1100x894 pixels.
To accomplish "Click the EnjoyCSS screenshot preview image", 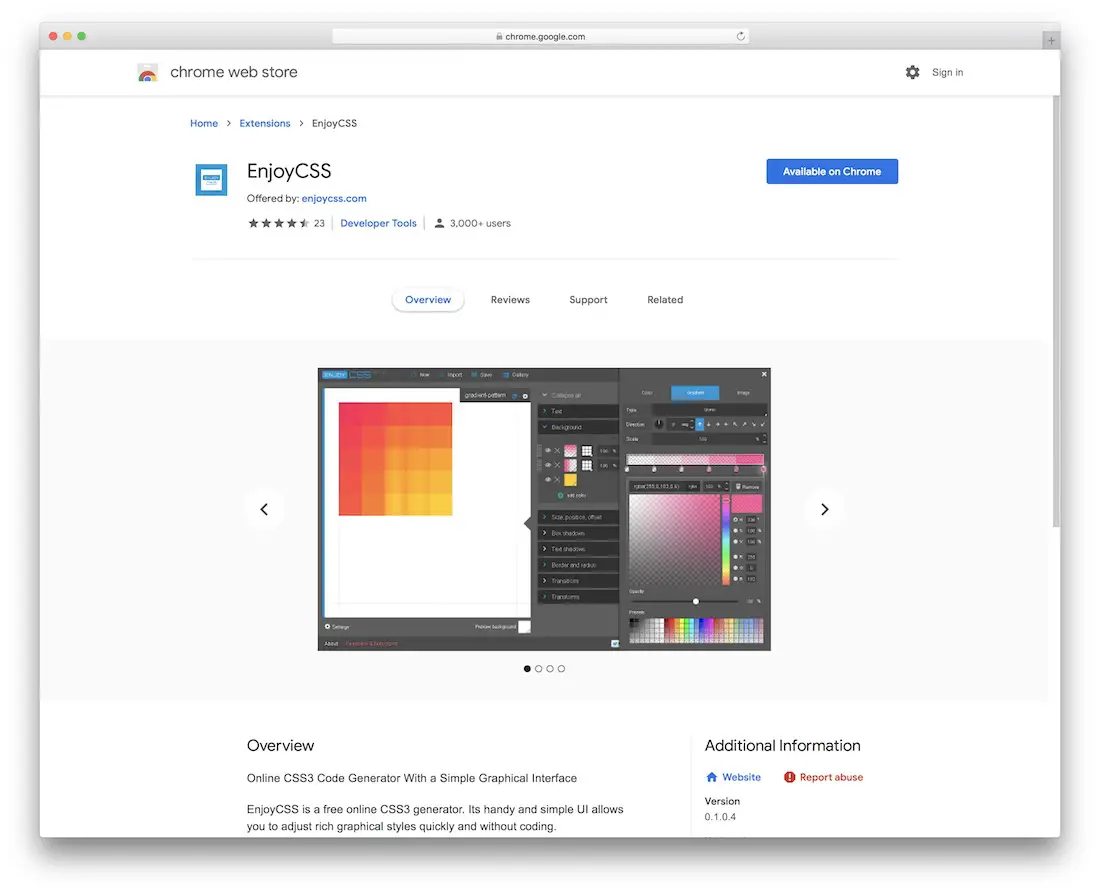I will point(544,509).
